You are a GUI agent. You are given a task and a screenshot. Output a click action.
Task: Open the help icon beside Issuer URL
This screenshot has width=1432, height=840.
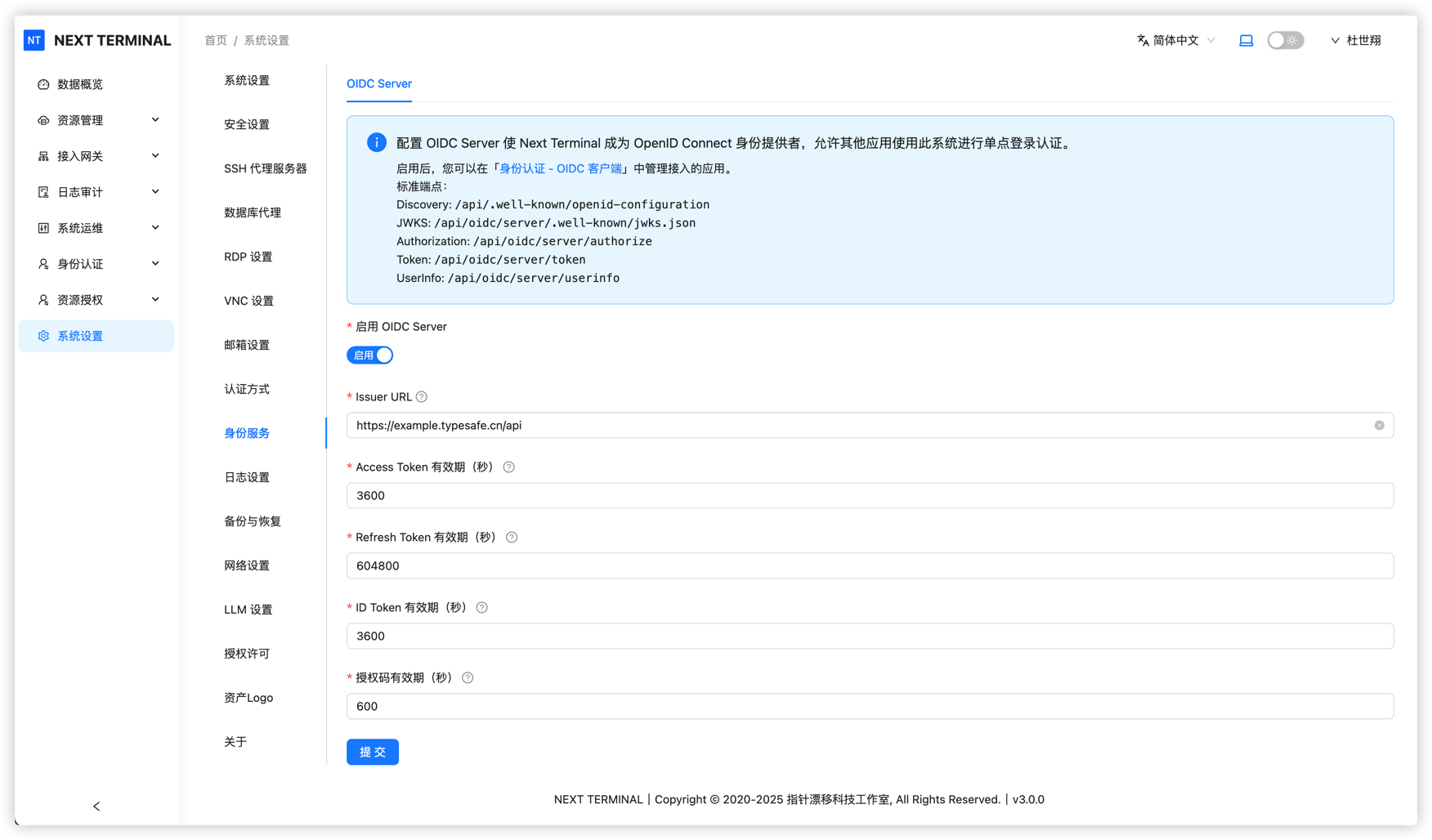click(x=421, y=396)
